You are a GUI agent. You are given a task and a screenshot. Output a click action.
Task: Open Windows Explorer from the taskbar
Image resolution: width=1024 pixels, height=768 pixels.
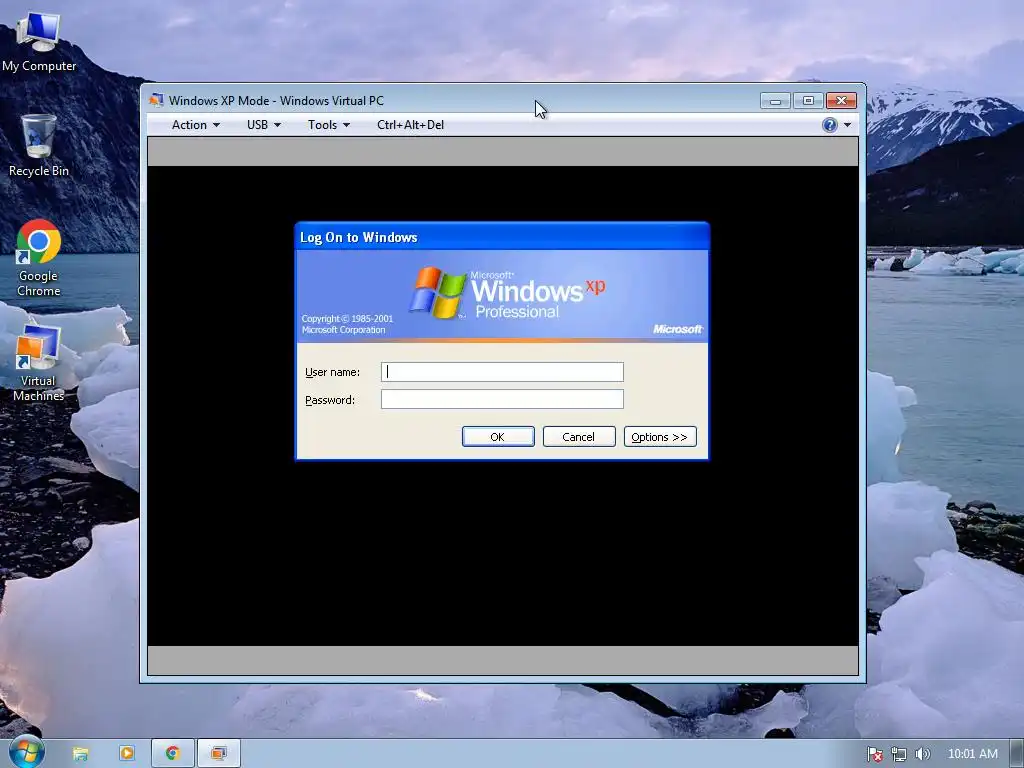[x=80, y=754]
